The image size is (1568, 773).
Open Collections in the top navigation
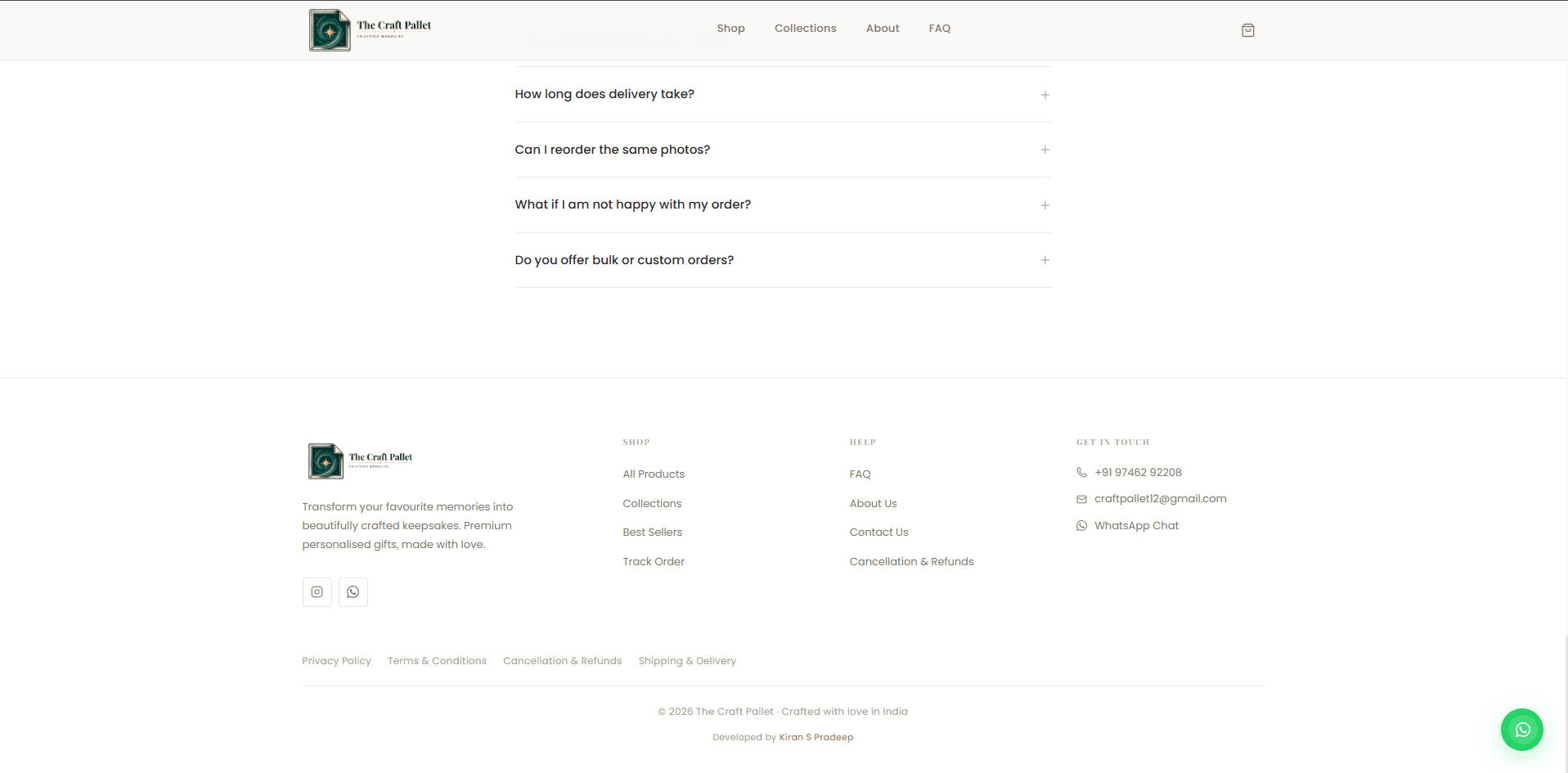coord(805,29)
